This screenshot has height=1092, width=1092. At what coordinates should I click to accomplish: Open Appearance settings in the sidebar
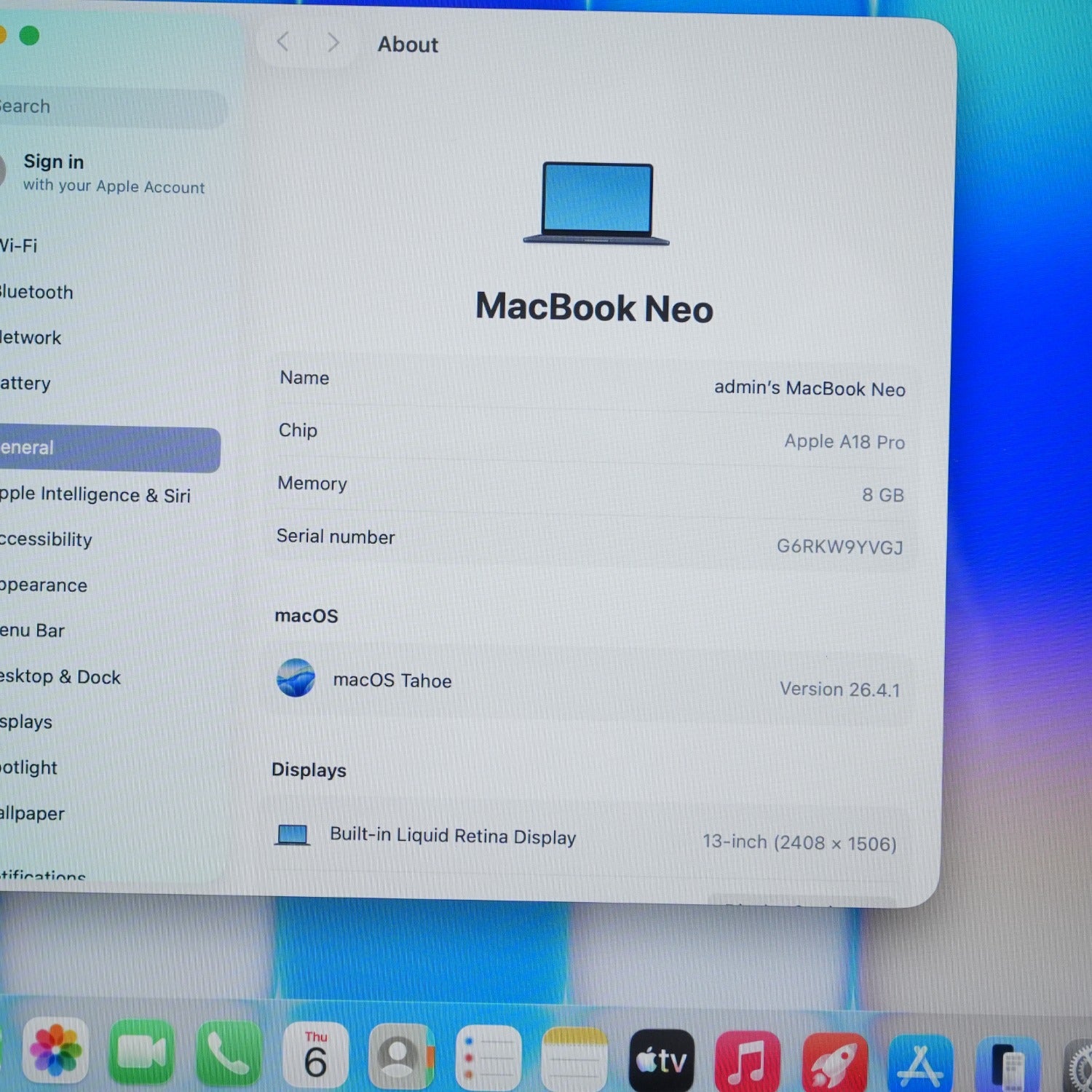(x=44, y=585)
